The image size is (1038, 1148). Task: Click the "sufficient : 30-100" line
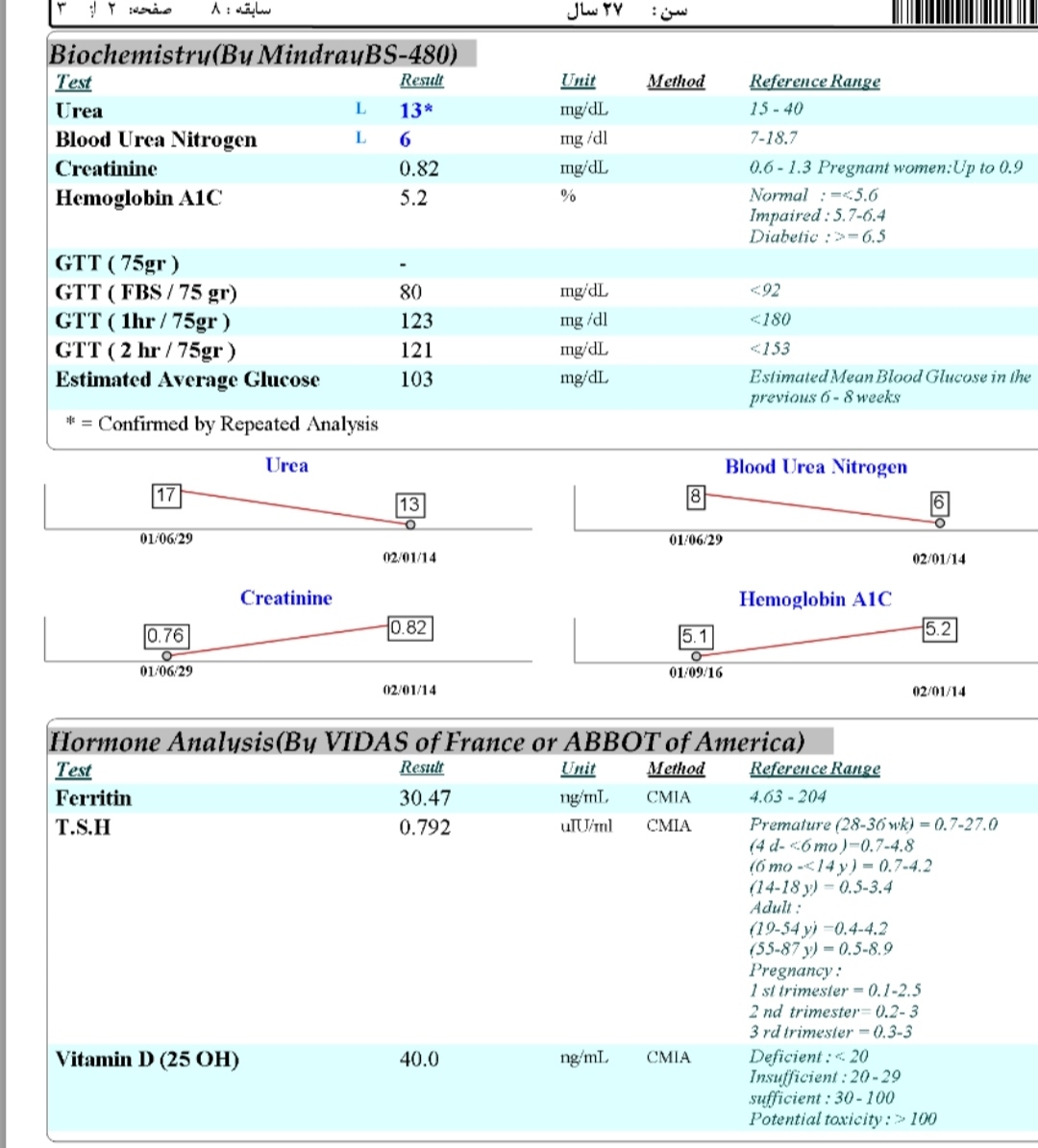tap(821, 1097)
